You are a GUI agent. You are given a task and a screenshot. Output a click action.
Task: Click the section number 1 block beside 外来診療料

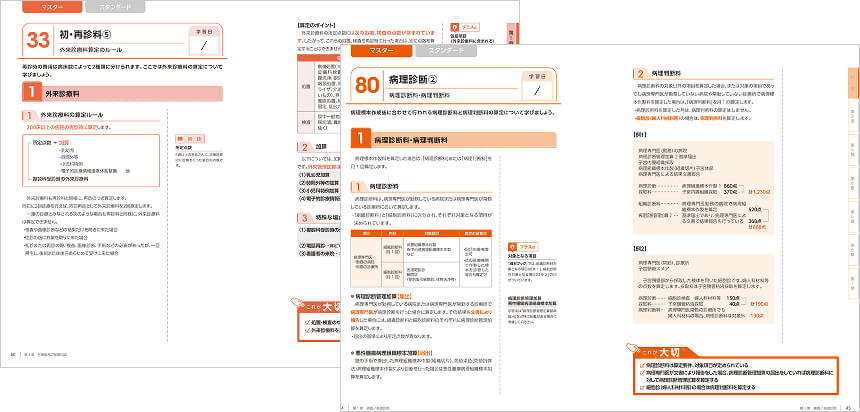[x=32, y=94]
